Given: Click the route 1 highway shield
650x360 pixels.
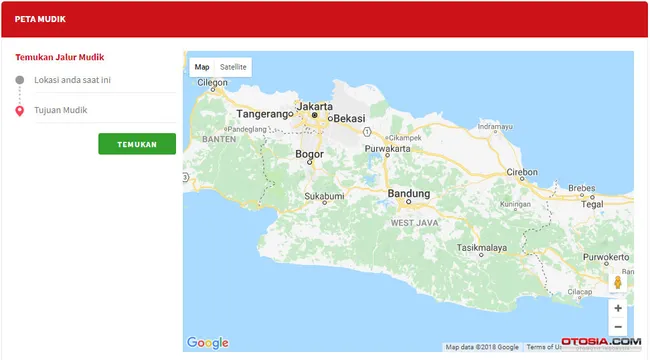Looking at the screenshot, I should point(367,132).
